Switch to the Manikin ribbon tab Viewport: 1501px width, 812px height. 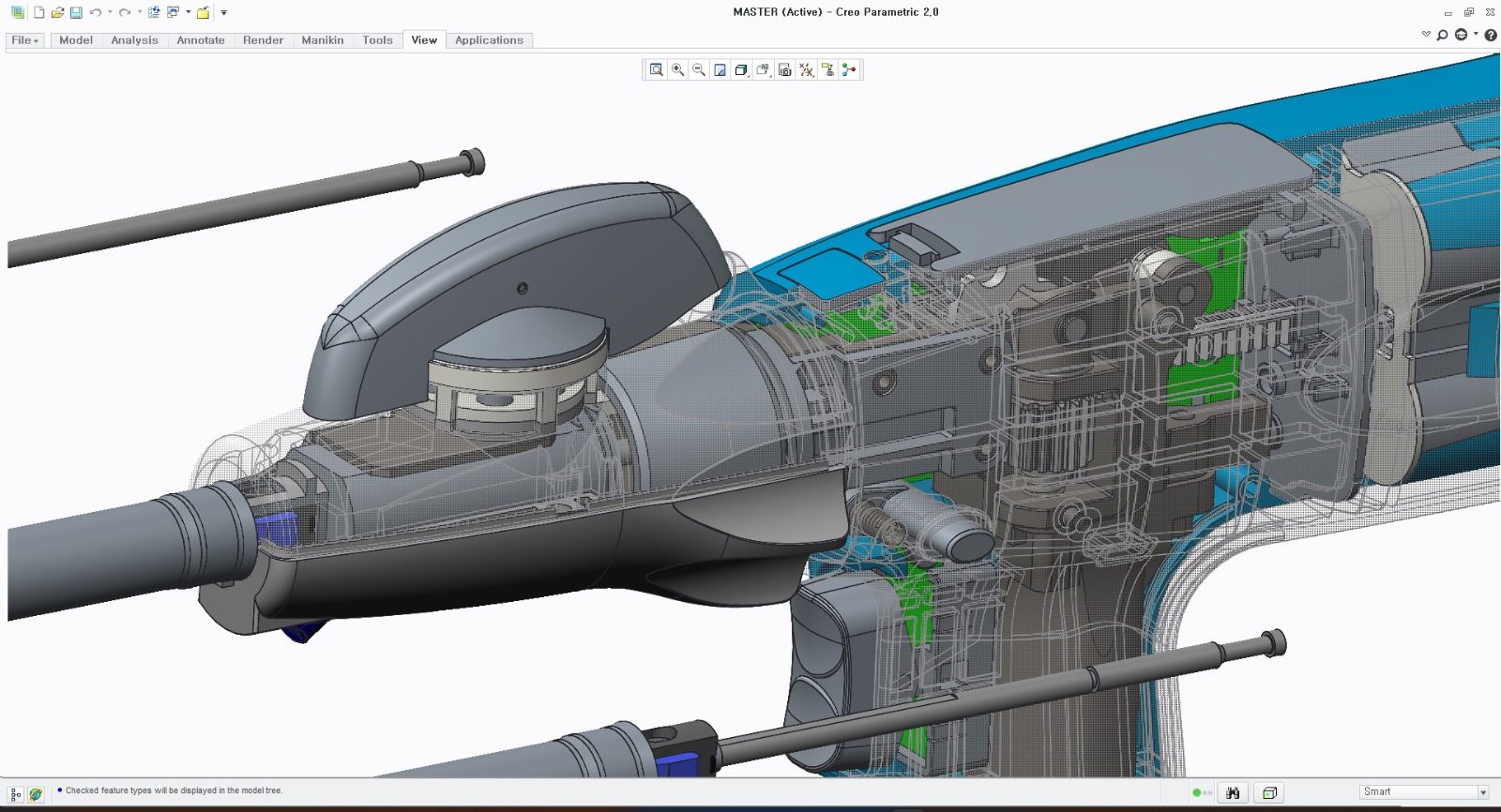click(323, 40)
